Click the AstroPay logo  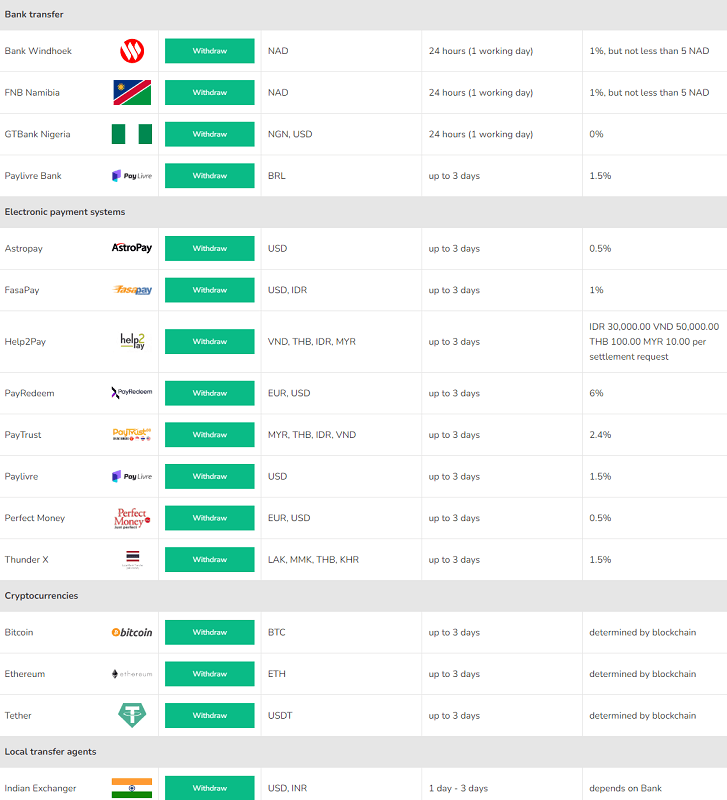(132, 248)
